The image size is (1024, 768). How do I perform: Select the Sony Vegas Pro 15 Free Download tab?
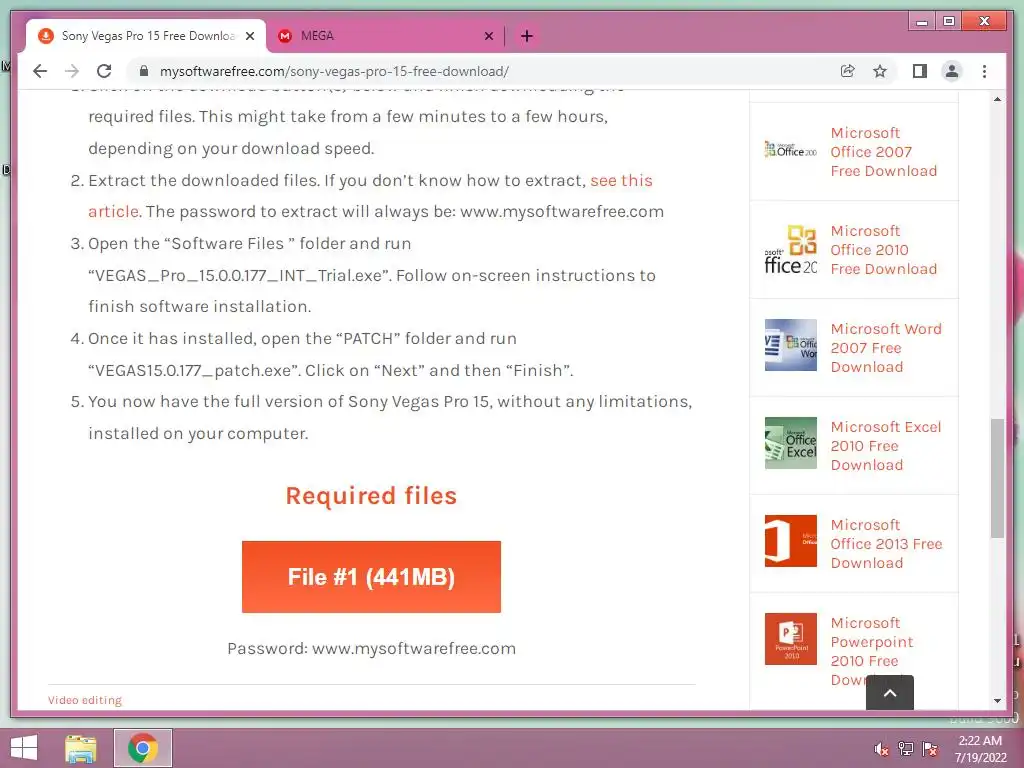146,36
